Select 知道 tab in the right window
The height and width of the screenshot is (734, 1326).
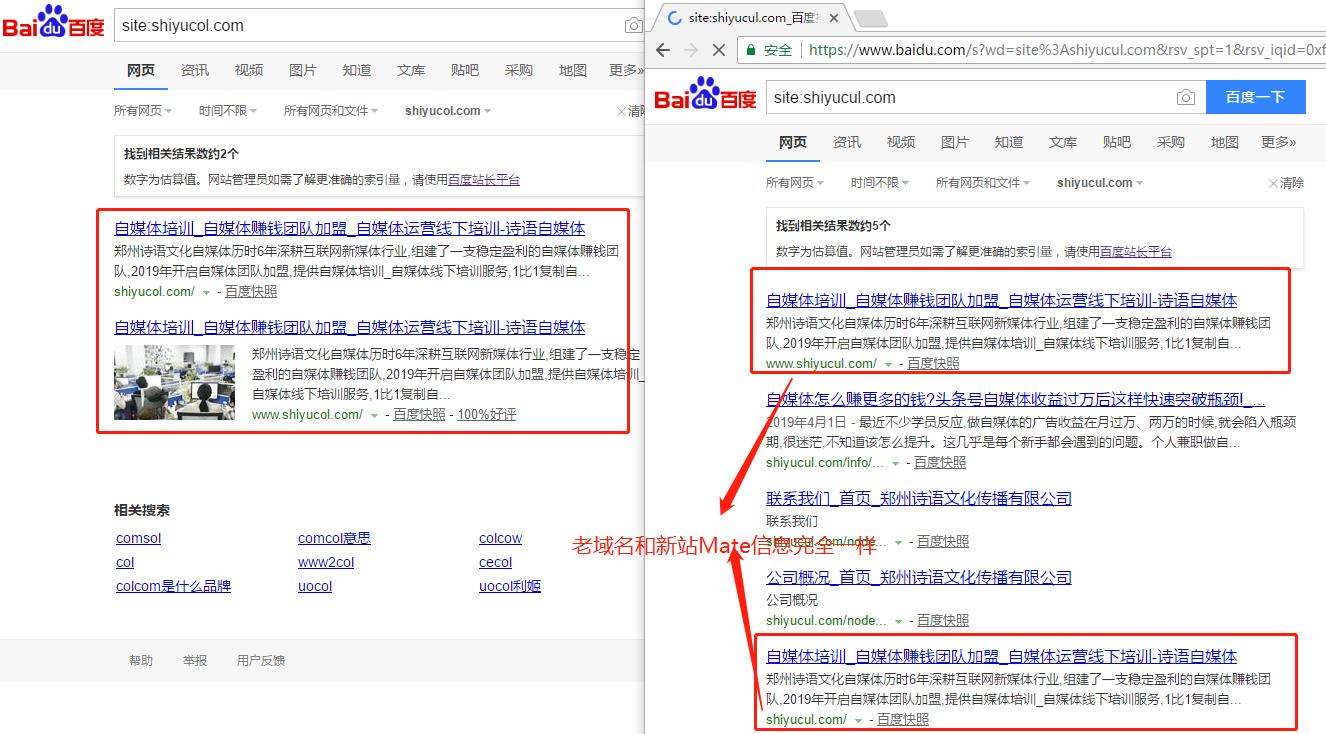coord(1009,142)
